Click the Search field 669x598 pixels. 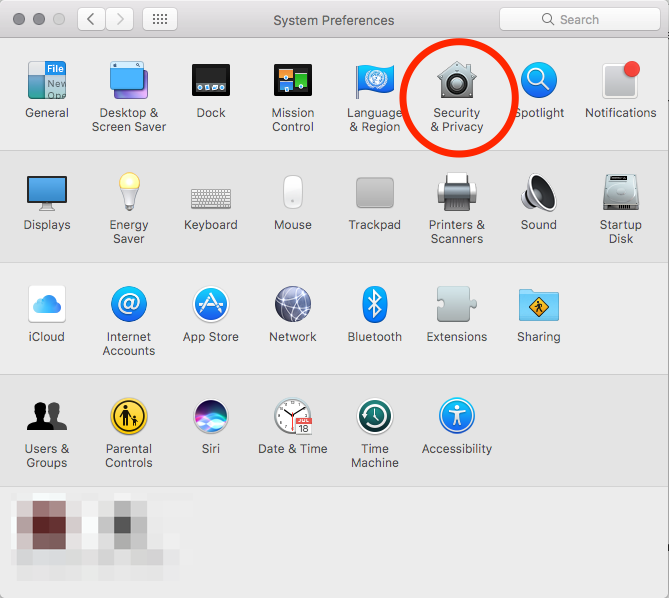pos(580,19)
